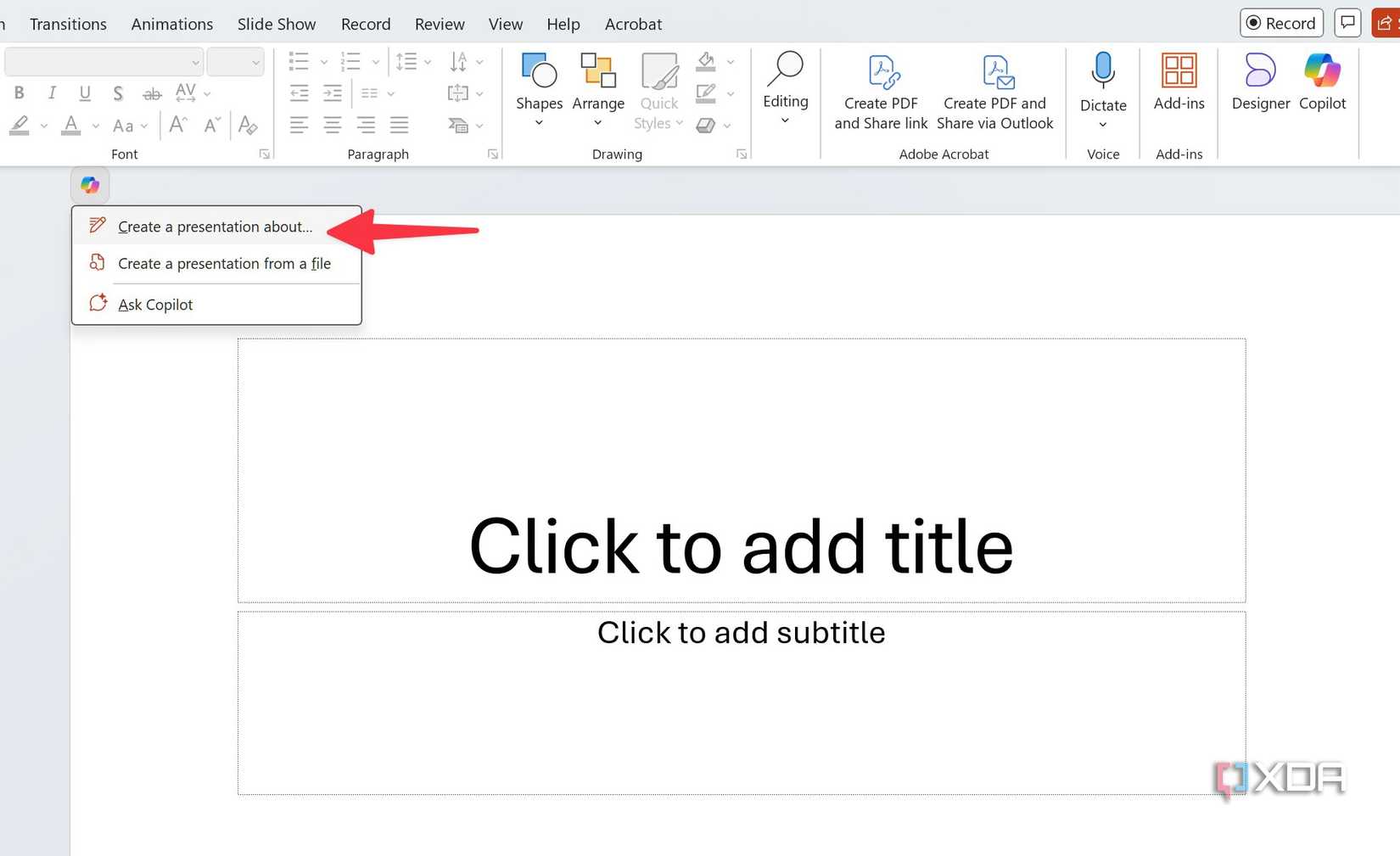1400x856 pixels.
Task: Open the Designer pane
Action: (x=1259, y=81)
